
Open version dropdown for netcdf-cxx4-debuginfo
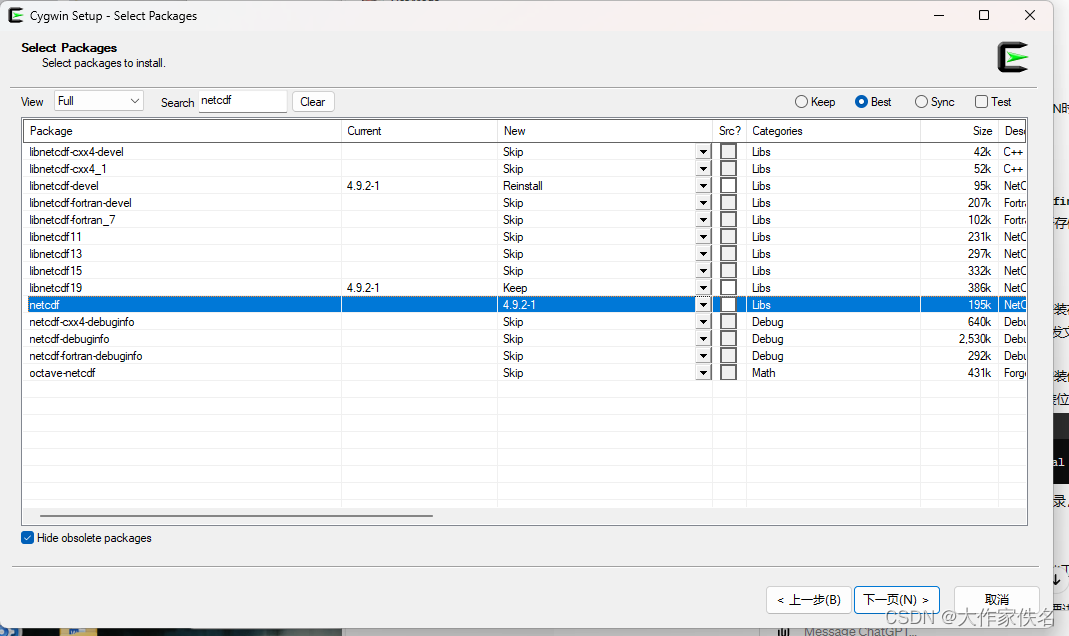(703, 322)
